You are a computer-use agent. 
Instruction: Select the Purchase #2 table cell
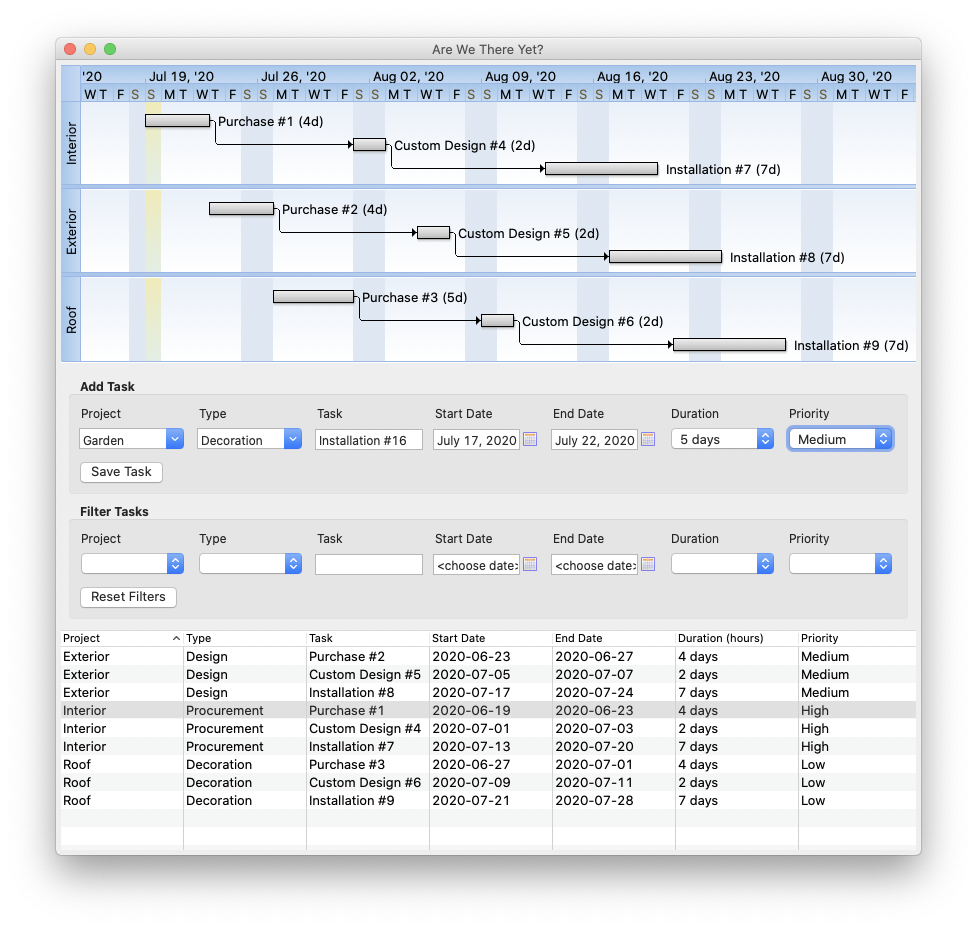[368, 656]
